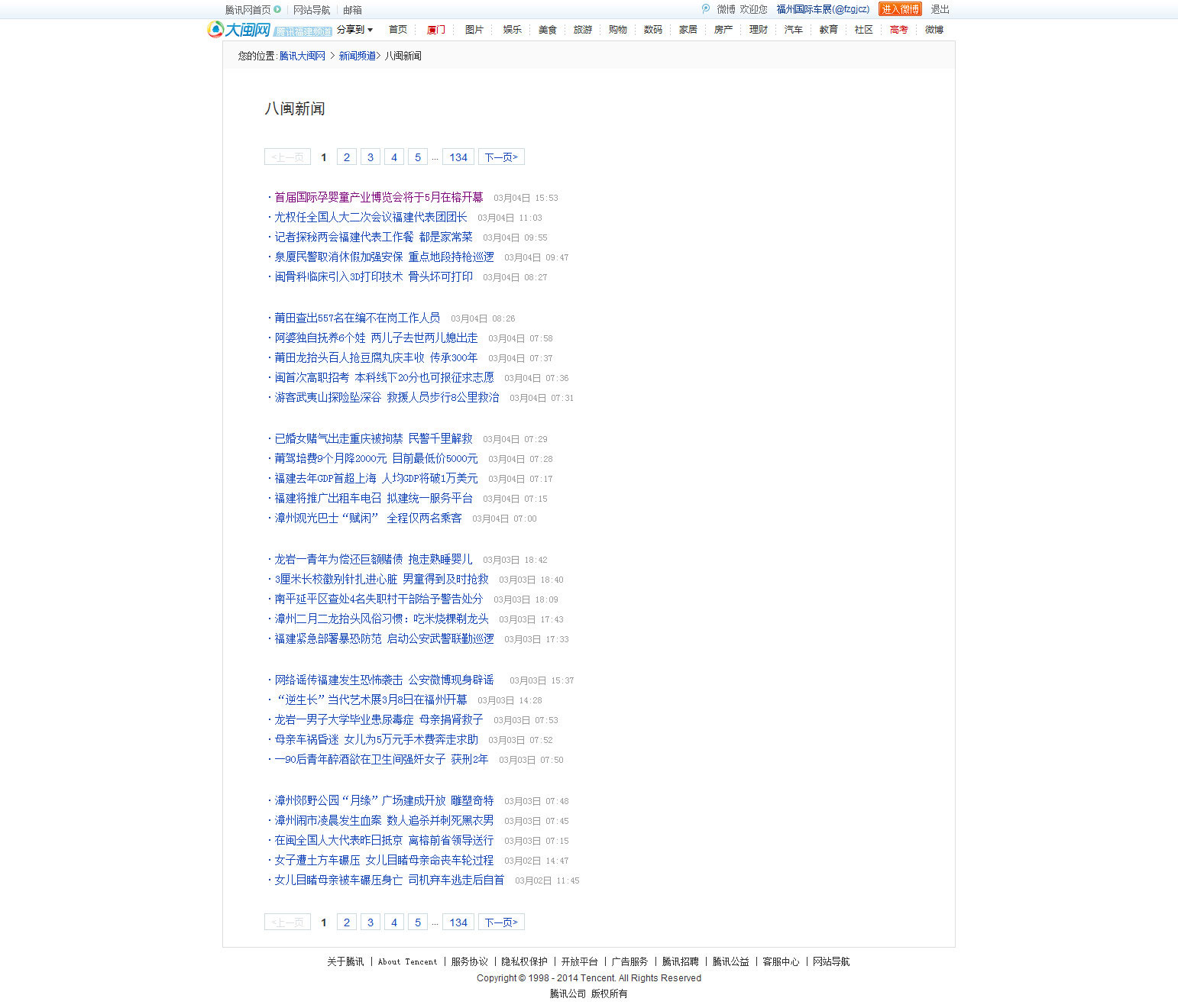Open the 邮箱 link in top bar
This screenshot has height=1008, width=1178.
tap(352, 10)
